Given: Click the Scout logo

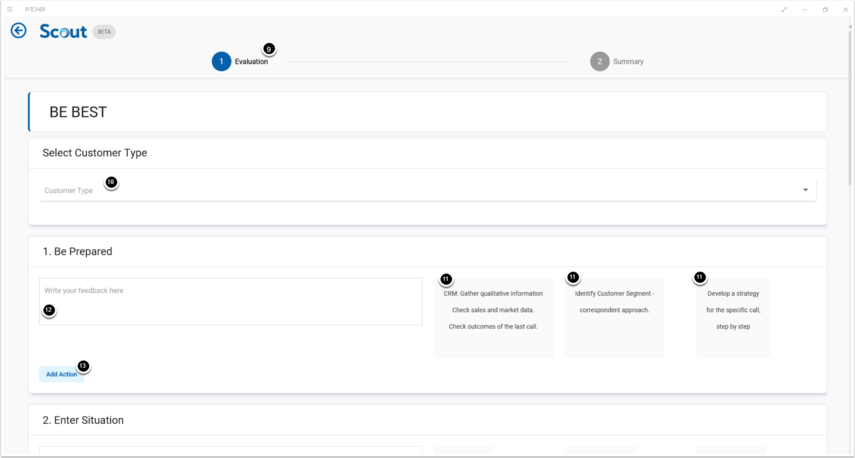Looking at the screenshot, I should click(x=63, y=32).
